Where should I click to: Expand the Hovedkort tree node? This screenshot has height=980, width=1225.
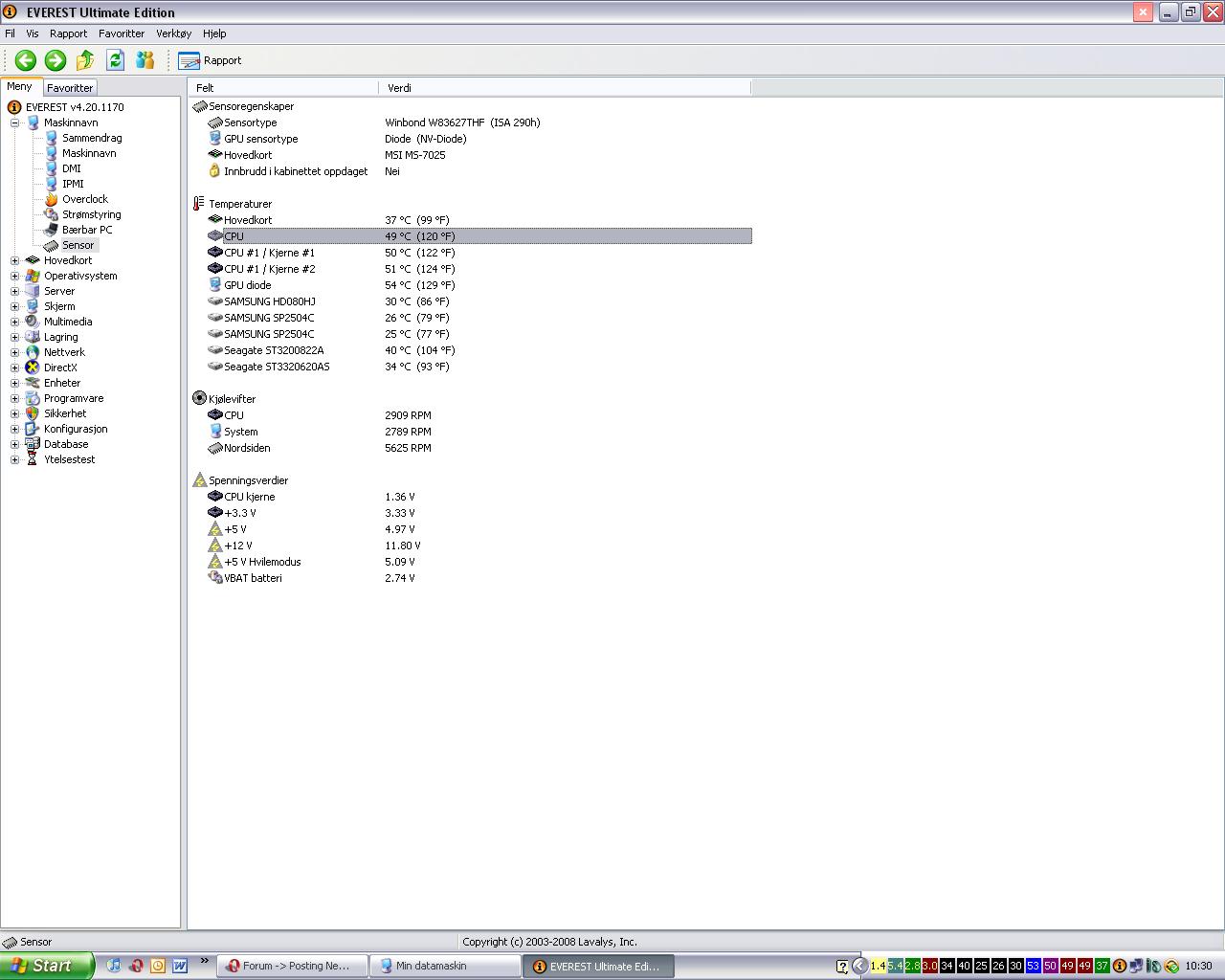[x=14, y=260]
